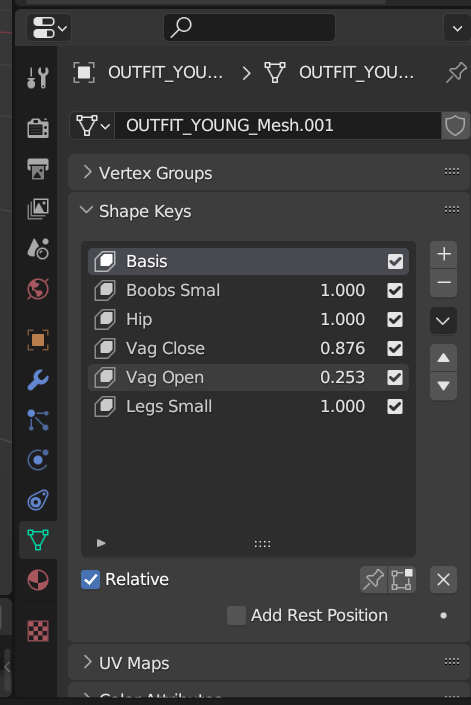This screenshot has width=471, height=705.
Task: Open the View Layer properties tab
Action: (x=38, y=209)
